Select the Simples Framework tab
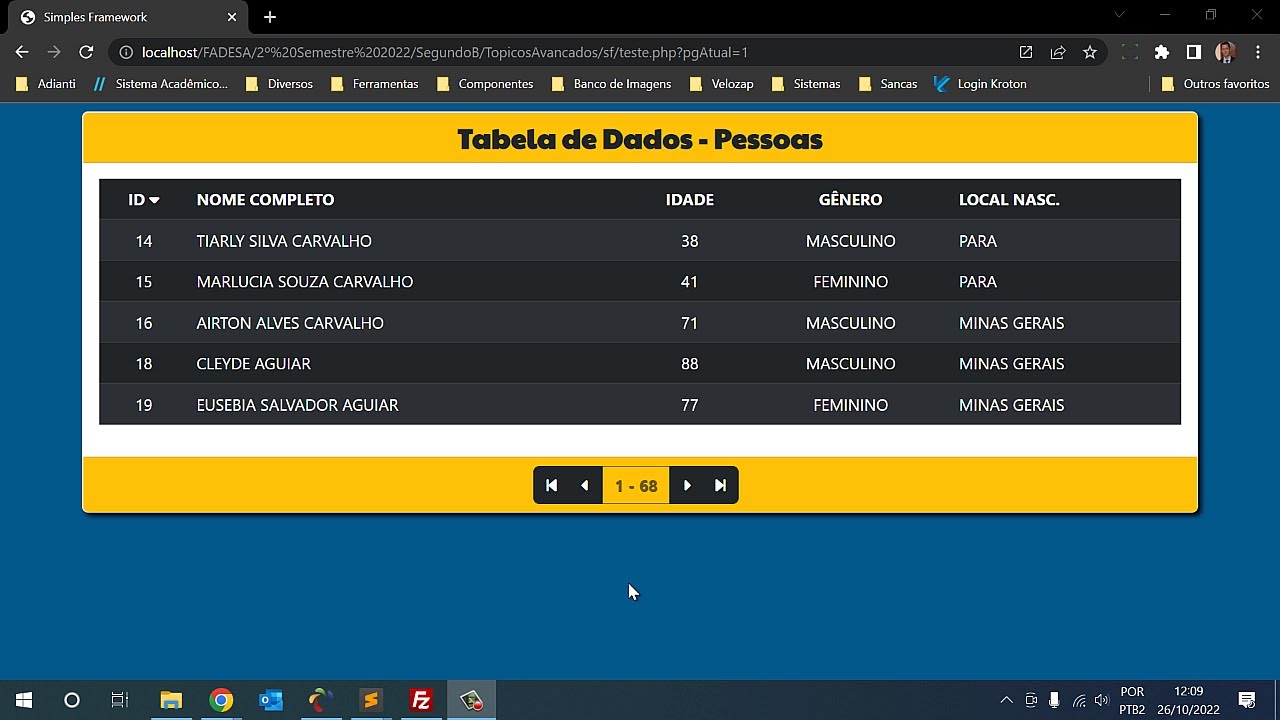Screen dimensions: 1280x720 coord(128,17)
